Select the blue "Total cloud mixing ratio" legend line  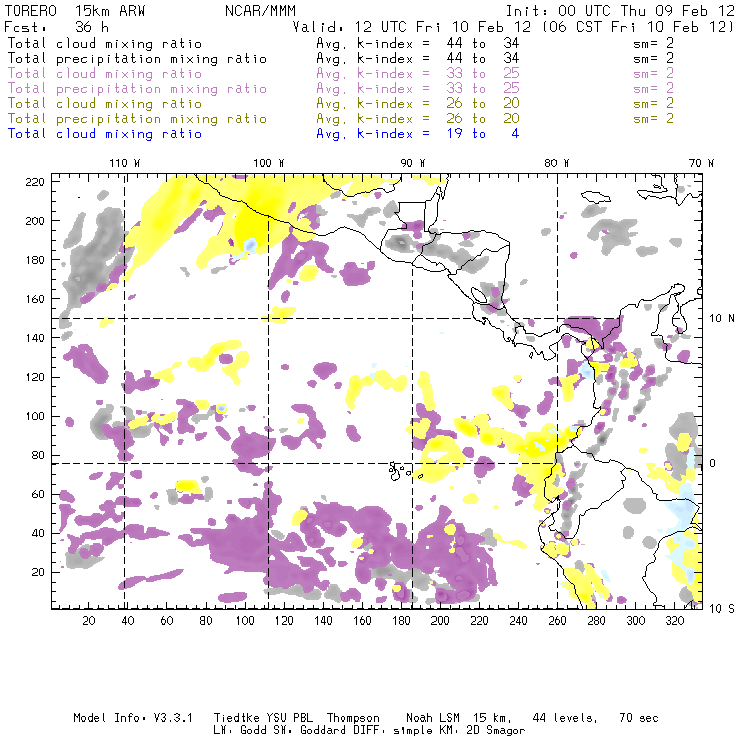(105, 134)
